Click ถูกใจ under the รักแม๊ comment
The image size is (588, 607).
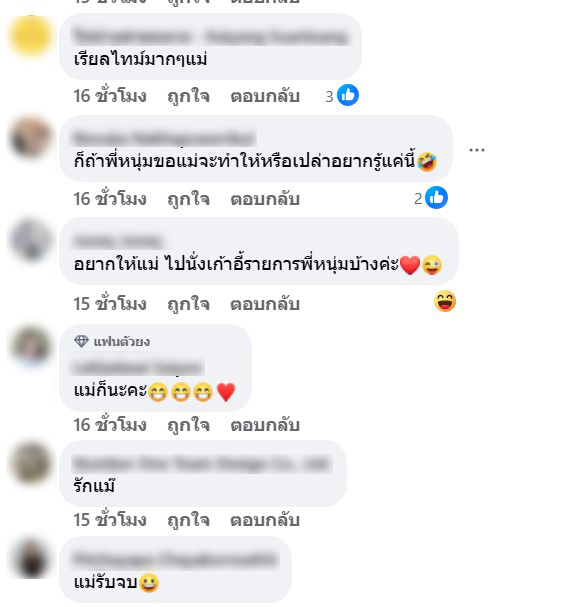[x=189, y=520]
